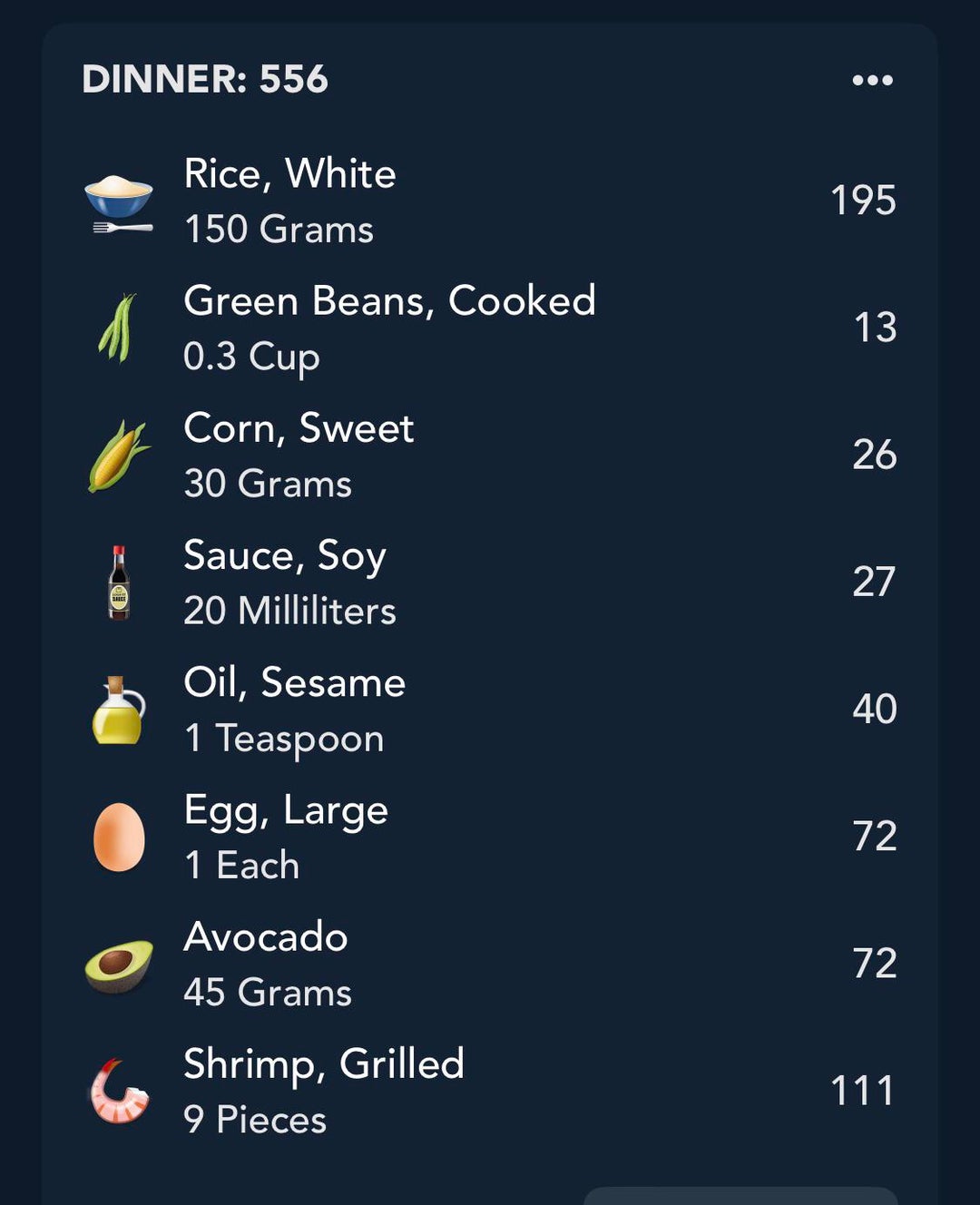This screenshot has width=980, height=1205.
Task: Tap the sweet corn icon
Action: point(118,456)
